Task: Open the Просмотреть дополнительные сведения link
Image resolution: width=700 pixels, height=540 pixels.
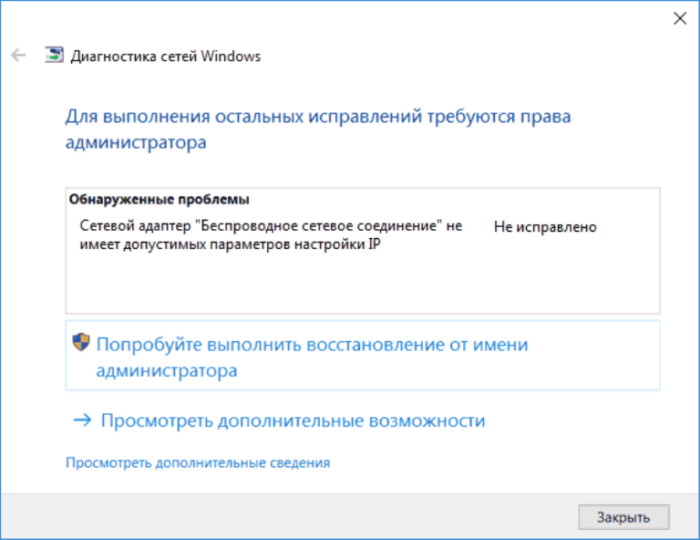Action: [x=197, y=463]
